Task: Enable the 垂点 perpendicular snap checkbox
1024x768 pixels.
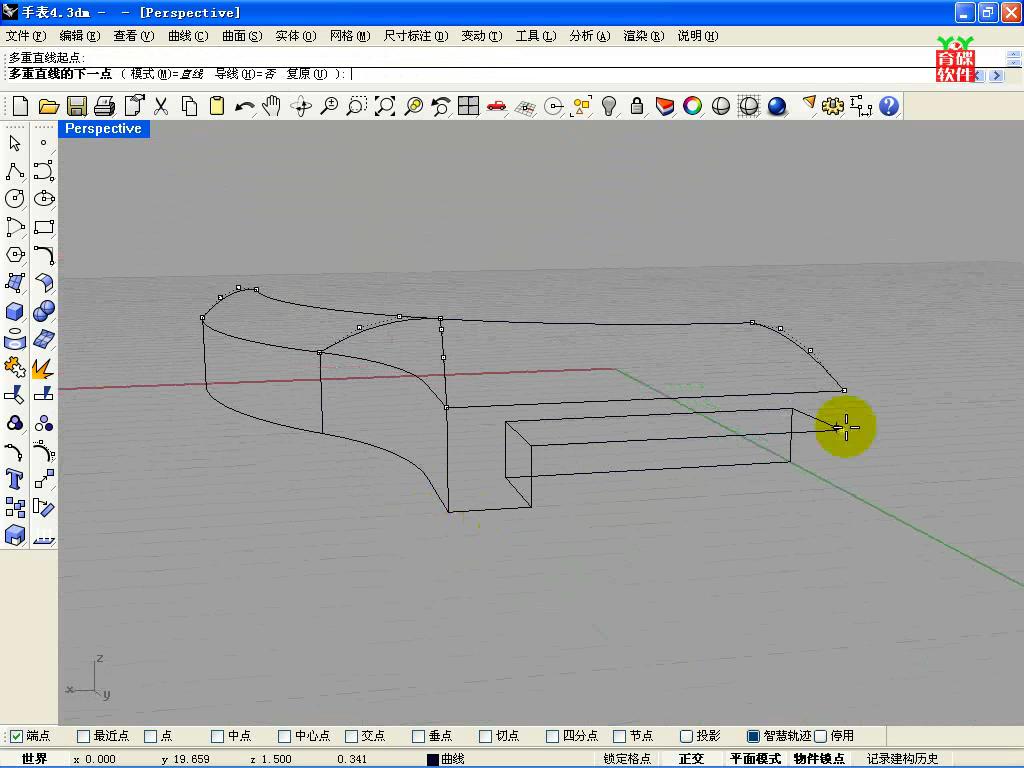Action: (419, 736)
